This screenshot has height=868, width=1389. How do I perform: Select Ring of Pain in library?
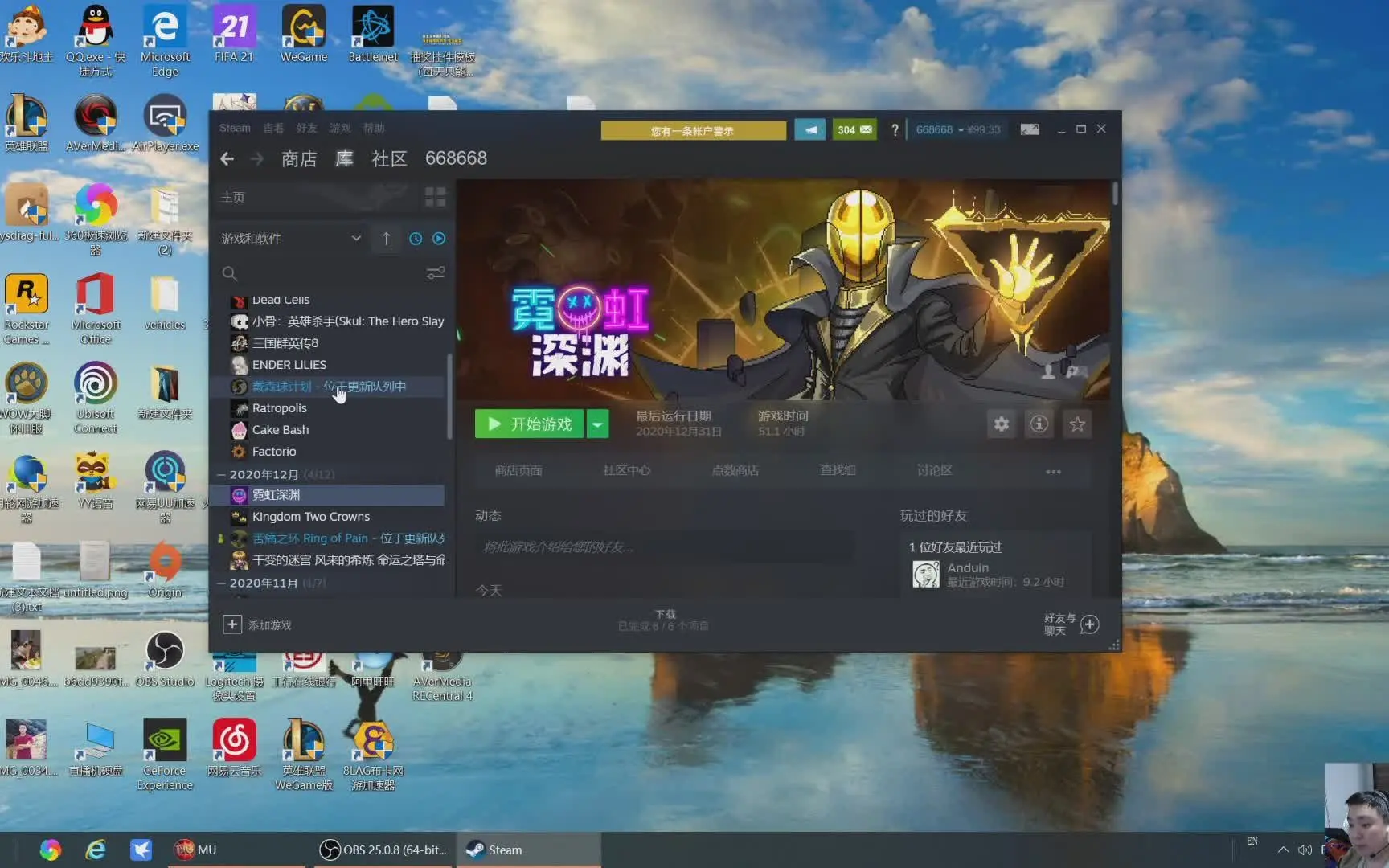tap(338, 538)
